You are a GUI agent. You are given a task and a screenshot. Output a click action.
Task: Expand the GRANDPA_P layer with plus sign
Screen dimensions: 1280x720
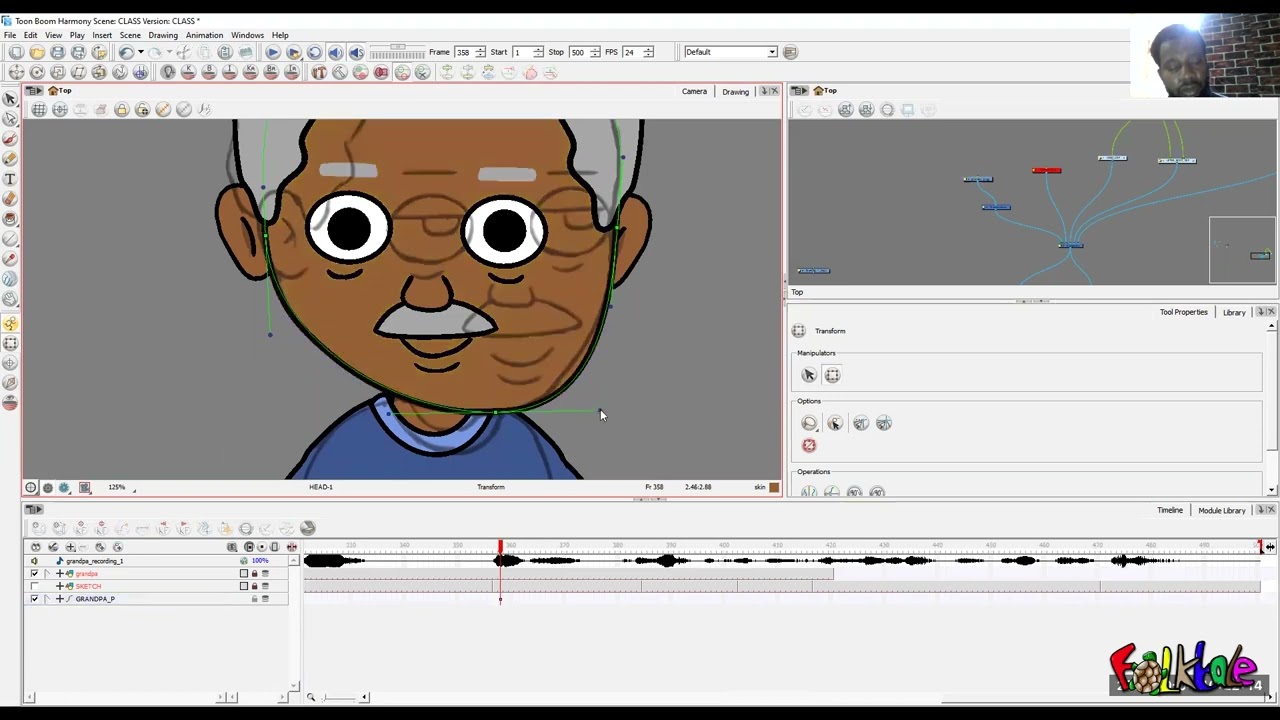click(59, 599)
